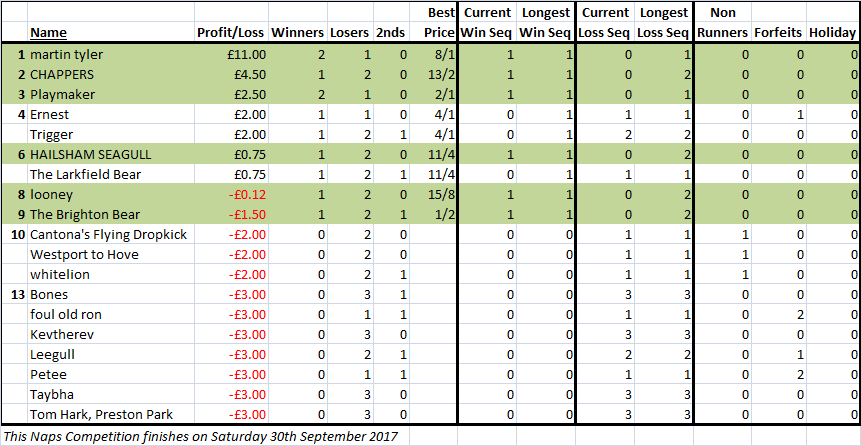Select HAILSHAM SEAGULL name cell
This screenshot has width=861, height=446.
tap(110, 155)
